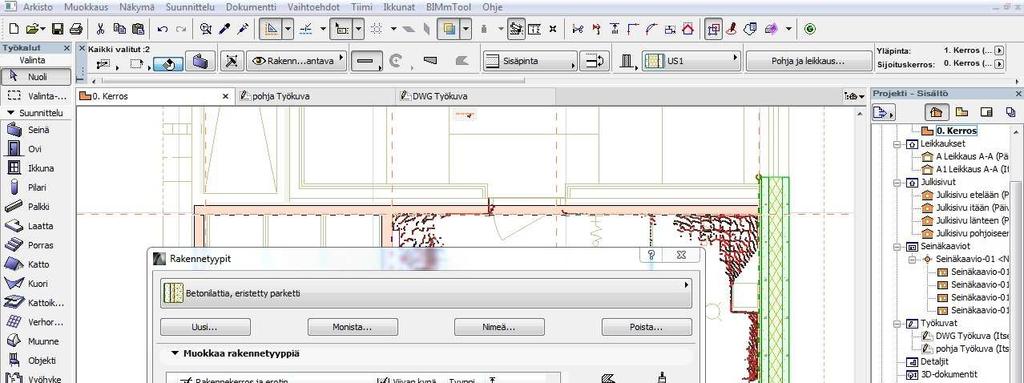The width and height of the screenshot is (1024, 383).
Task: Collapse the Leikkaukset tree node
Action: (897, 144)
